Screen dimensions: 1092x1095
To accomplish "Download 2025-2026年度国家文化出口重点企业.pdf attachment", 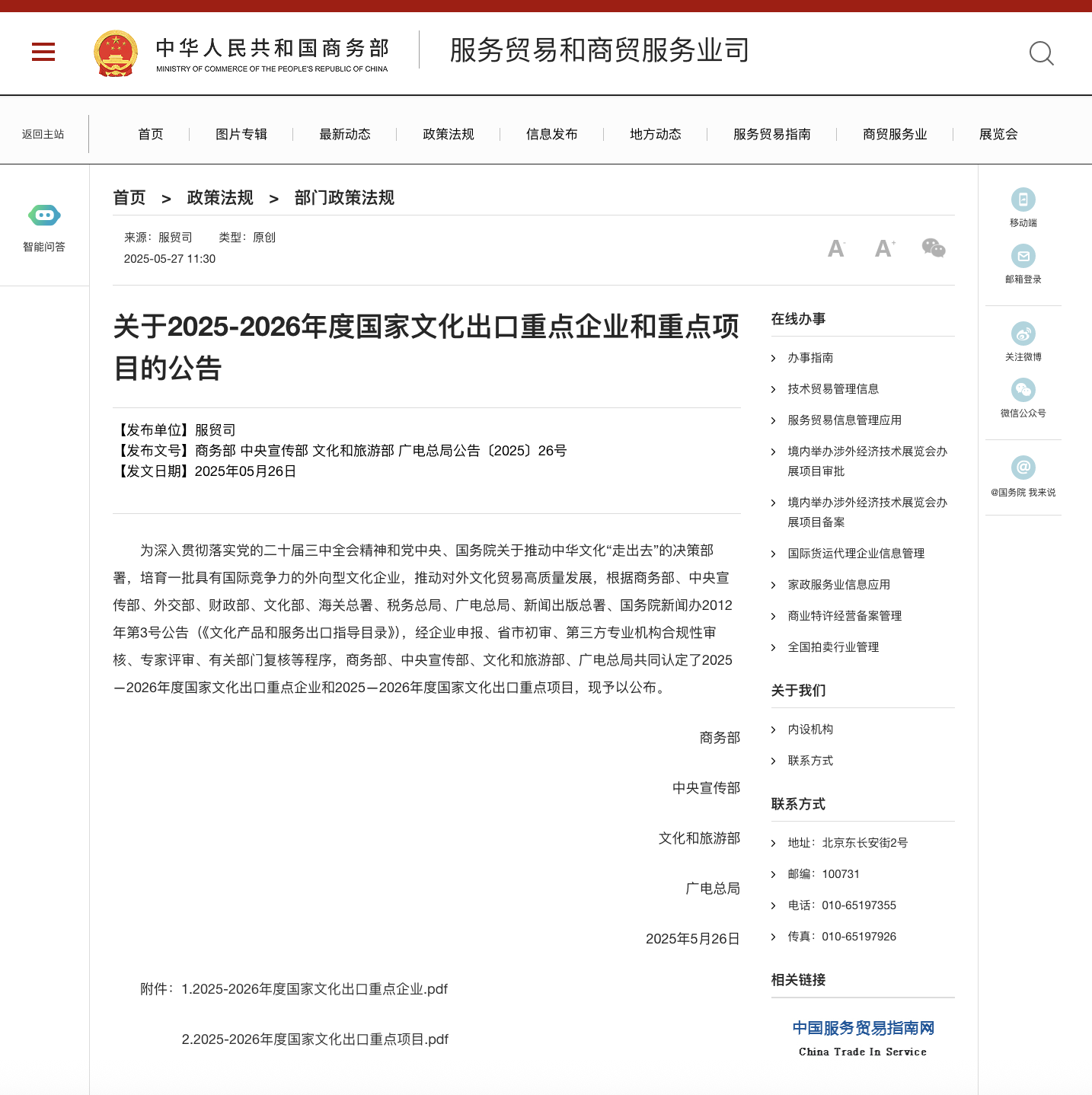I will [x=314, y=989].
